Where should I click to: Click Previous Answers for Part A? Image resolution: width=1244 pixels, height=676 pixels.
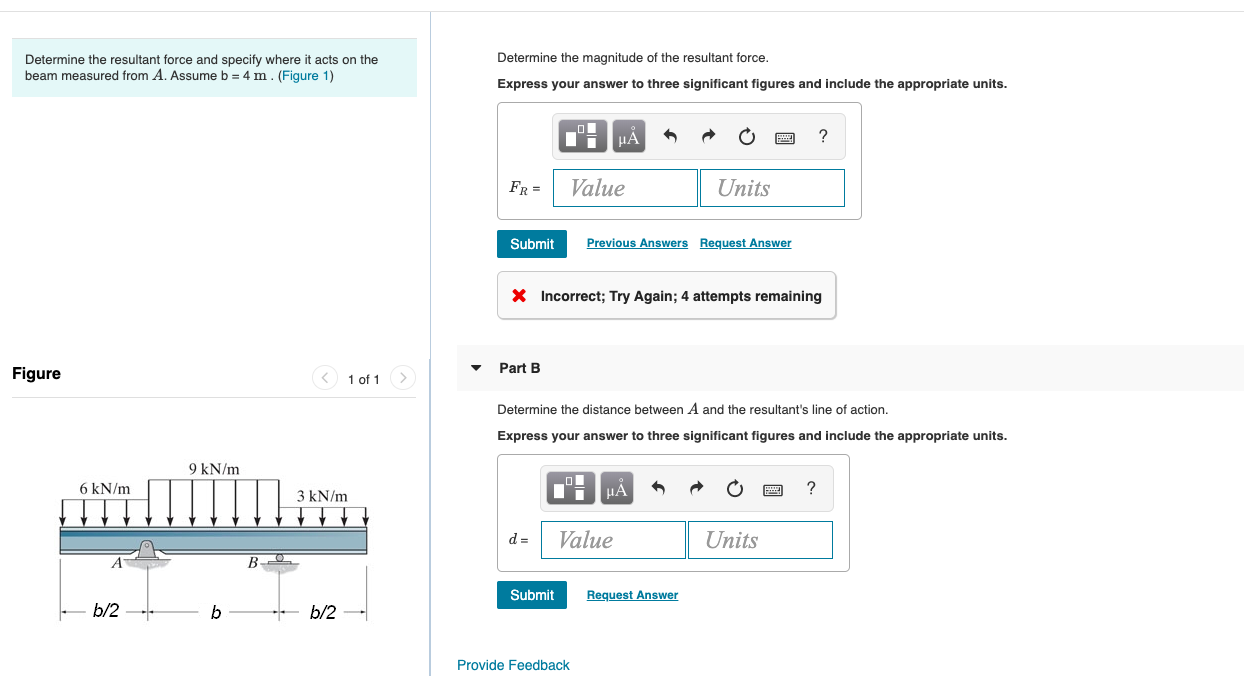[x=636, y=243]
